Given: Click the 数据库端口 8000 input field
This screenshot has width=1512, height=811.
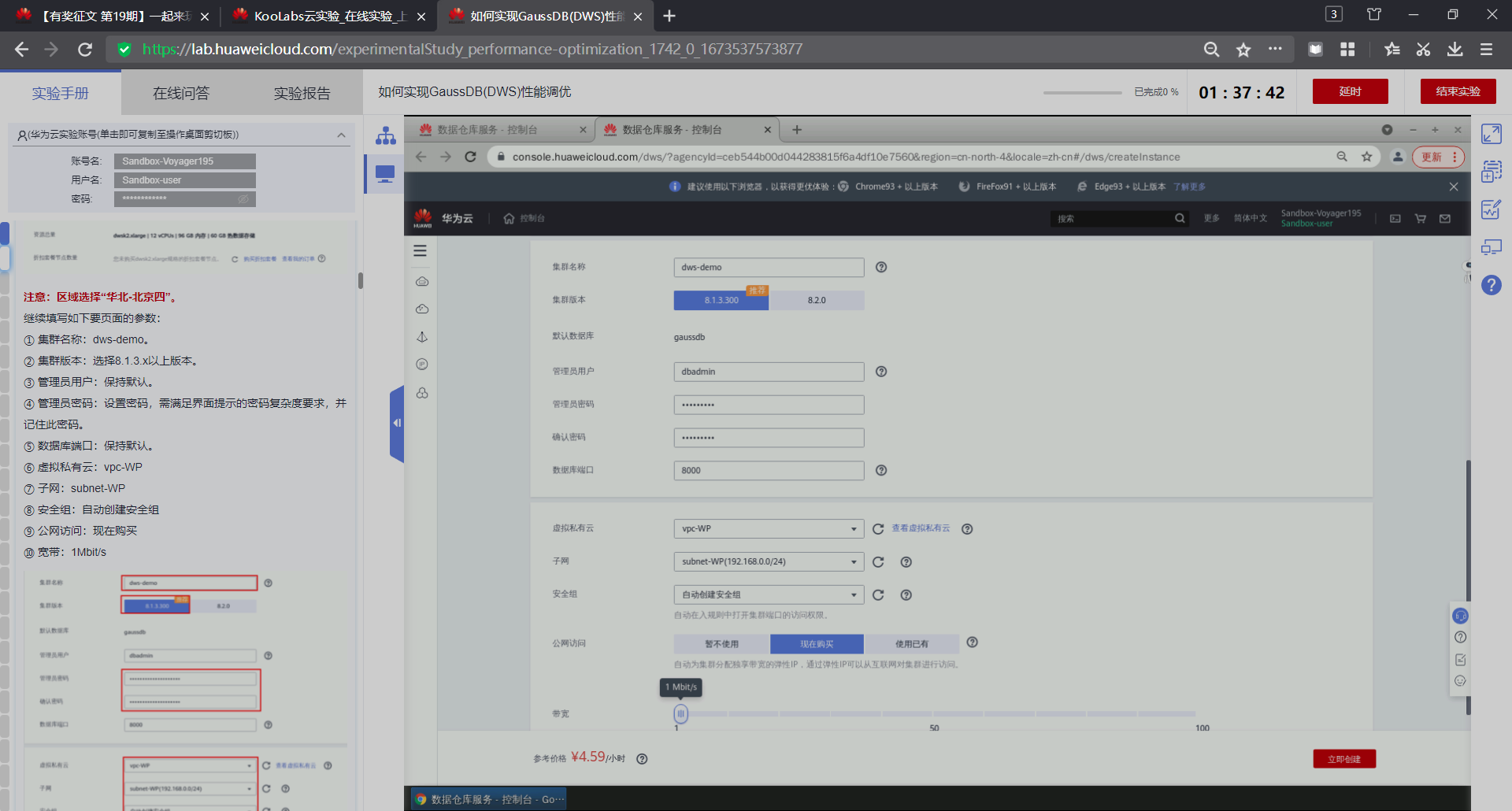Looking at the screenshot, I should coord(769,470).
